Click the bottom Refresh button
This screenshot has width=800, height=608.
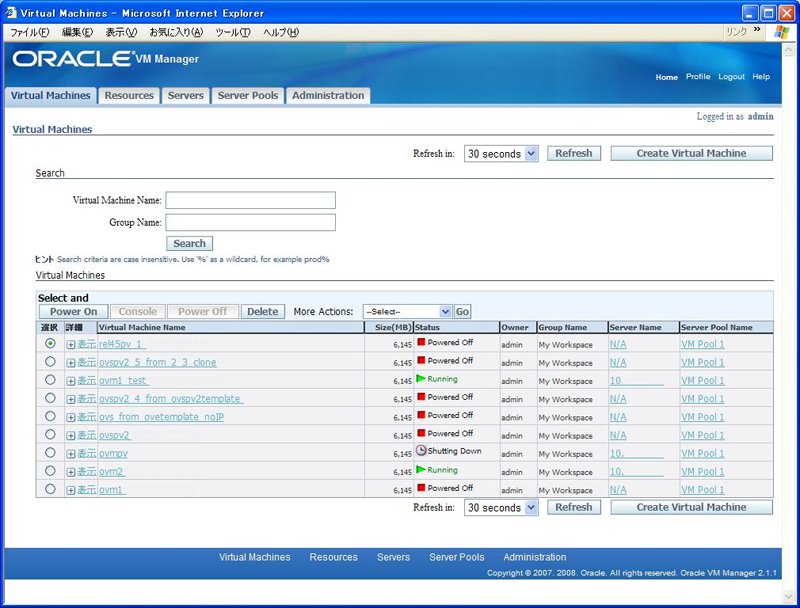pyautogui.click(x=574, y=508)
